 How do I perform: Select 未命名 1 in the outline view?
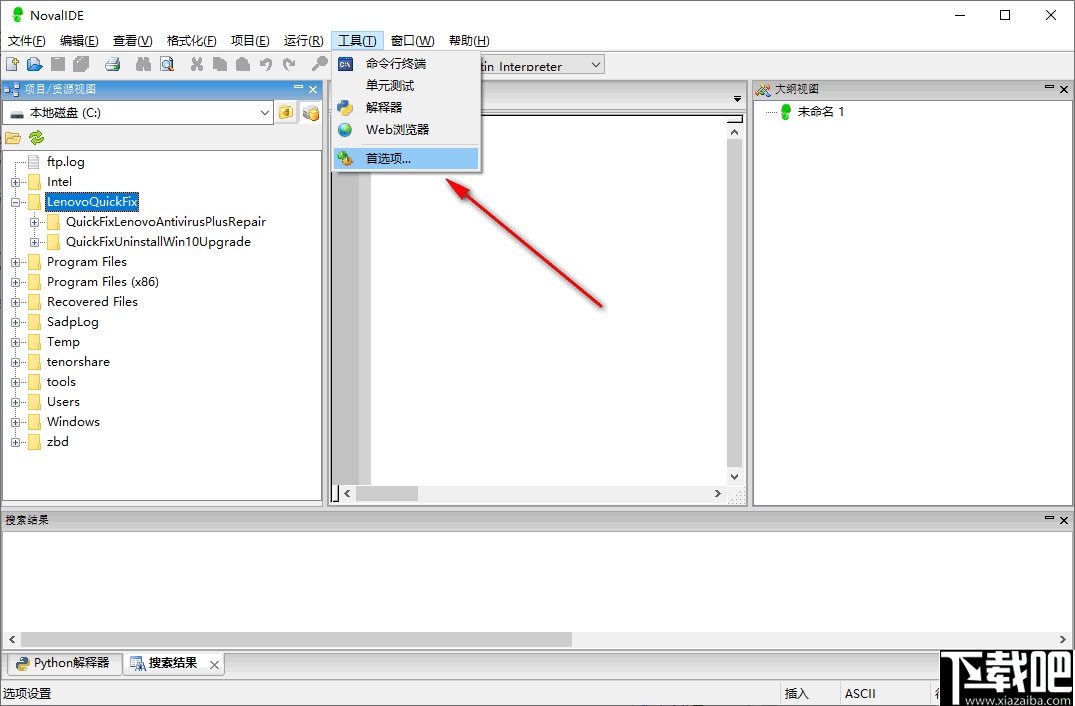pos(821,112)
